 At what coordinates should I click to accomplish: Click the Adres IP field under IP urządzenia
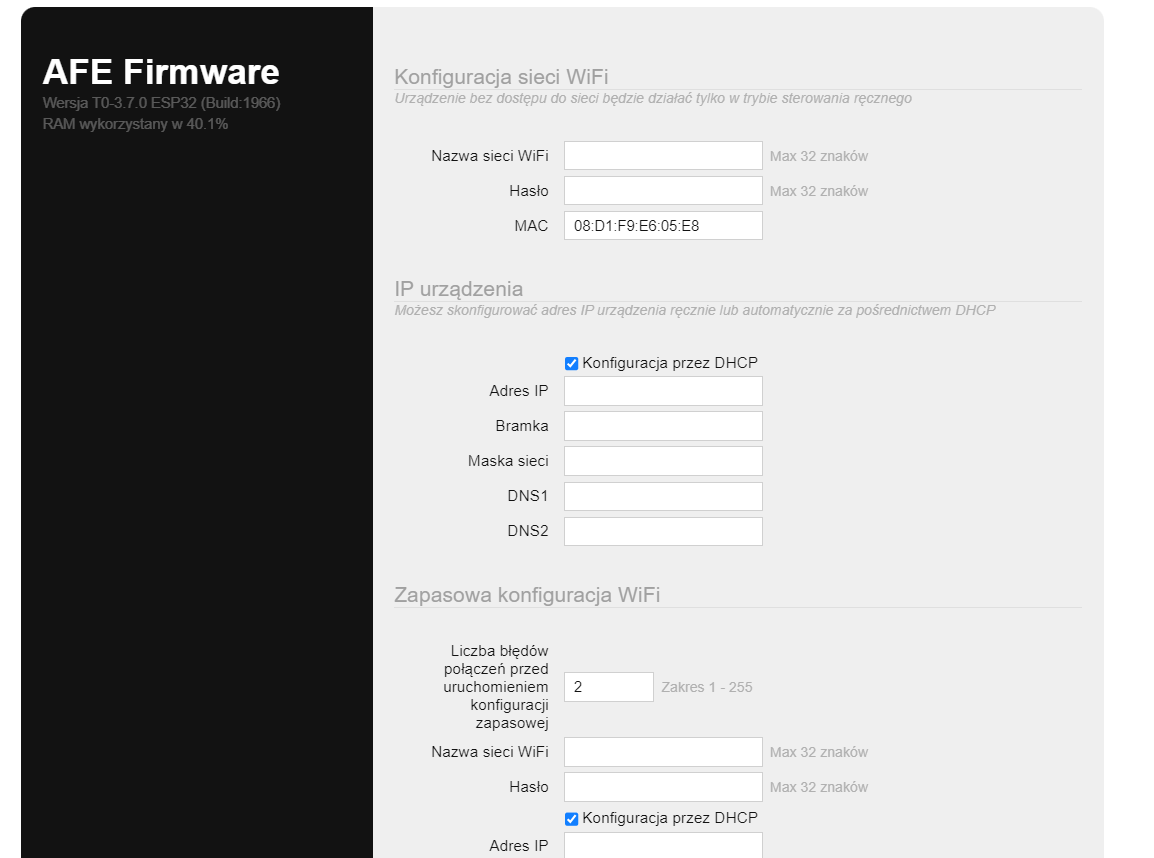click(663, 391)
